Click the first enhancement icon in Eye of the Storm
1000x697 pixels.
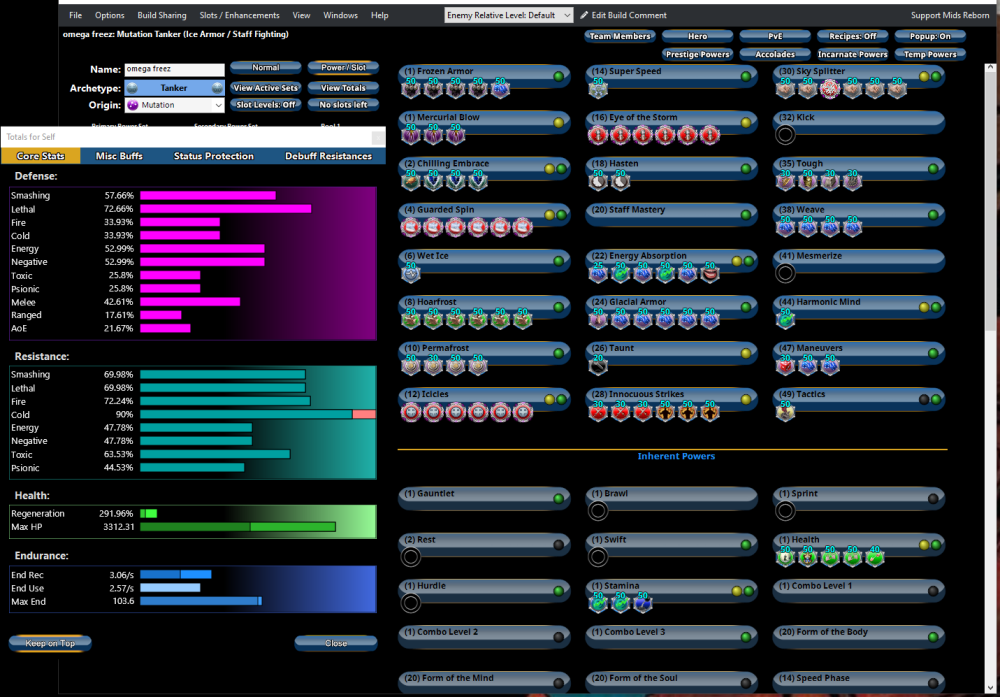pos(598,135)
